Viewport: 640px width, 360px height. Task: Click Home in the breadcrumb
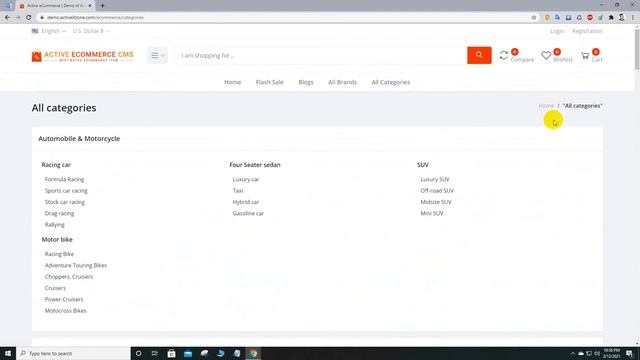click(x=546, y=106)
